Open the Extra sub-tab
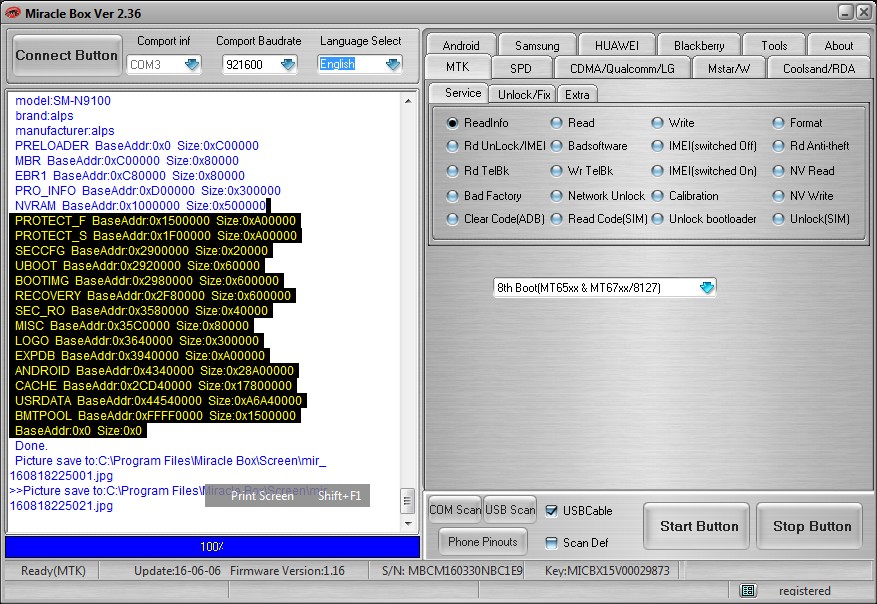Viewport: 877px width, 604px height. click(x=577, y=95)
